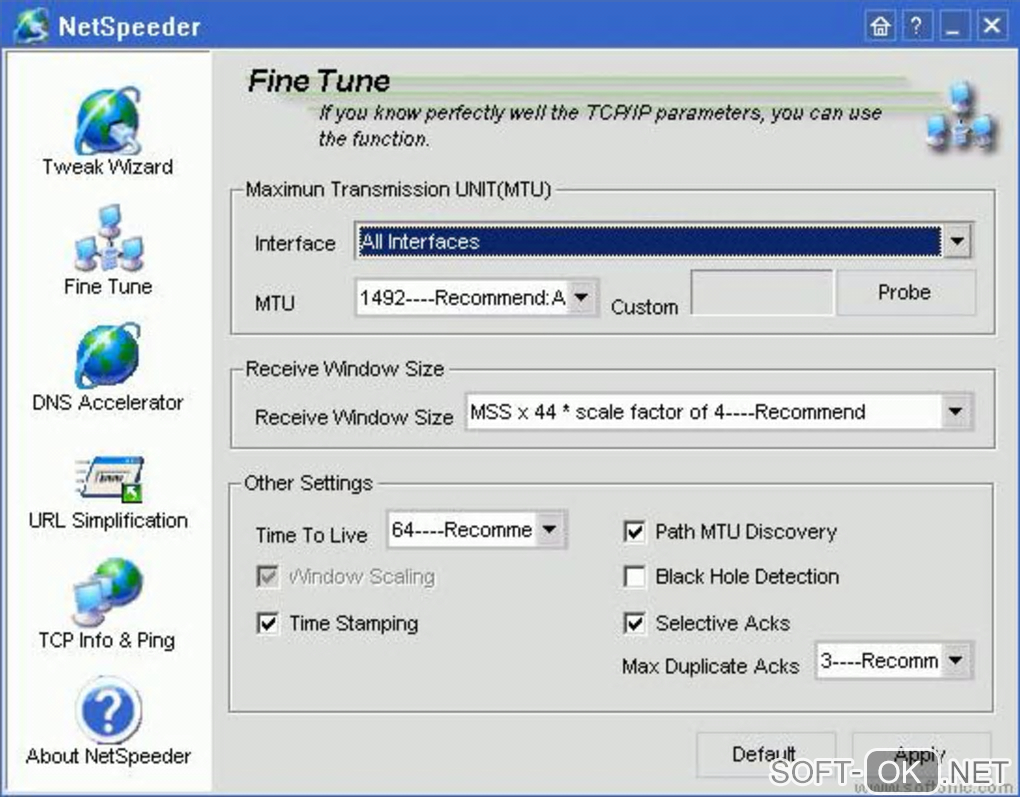Close the NetSpeeder window
1020x797 pixels.
click(991, 27)
